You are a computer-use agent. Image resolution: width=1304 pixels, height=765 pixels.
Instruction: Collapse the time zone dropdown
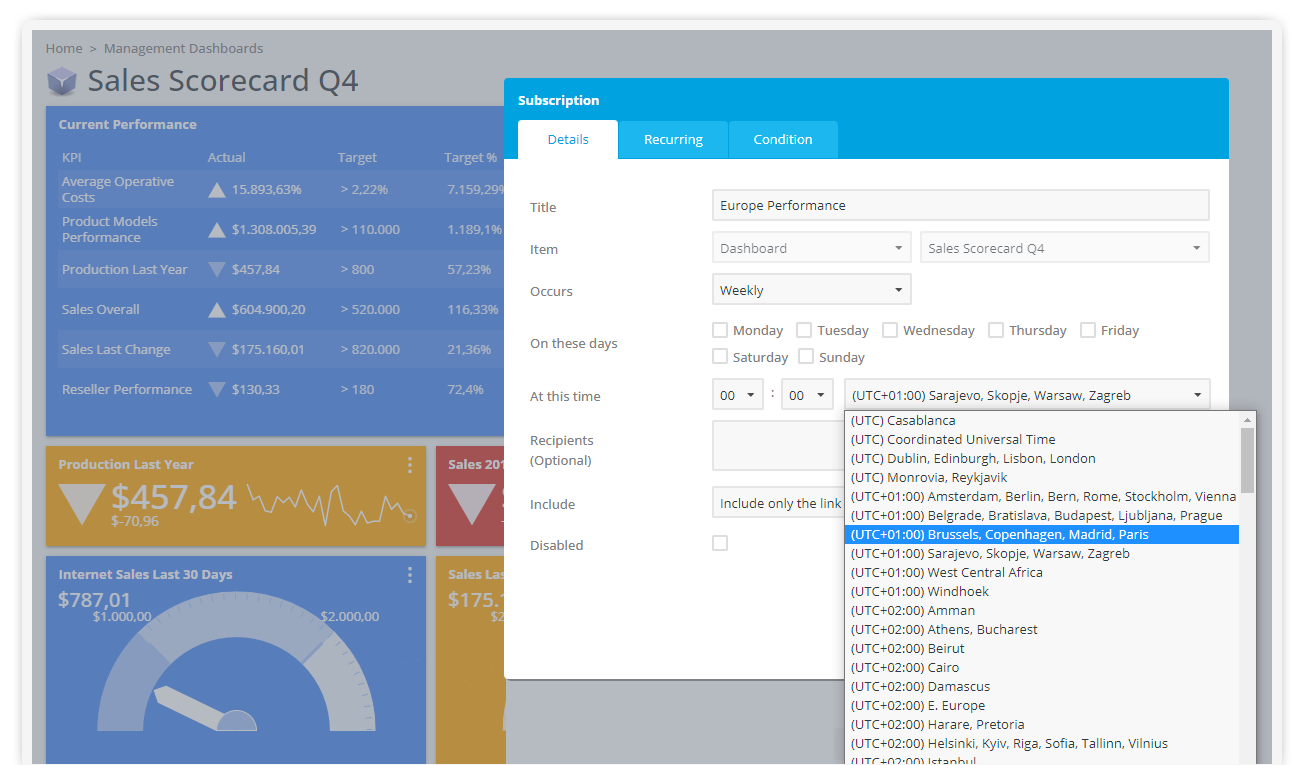[x=1027, y=395]
